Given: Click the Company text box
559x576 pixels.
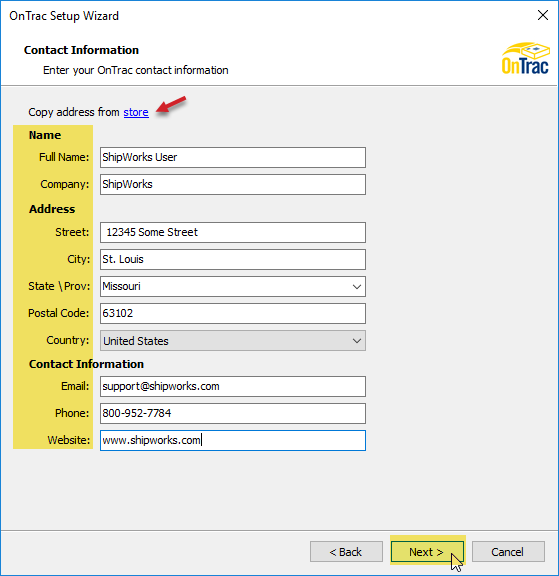Looking at the screenshot, I should pyautogui.click(x=233, y=184).
